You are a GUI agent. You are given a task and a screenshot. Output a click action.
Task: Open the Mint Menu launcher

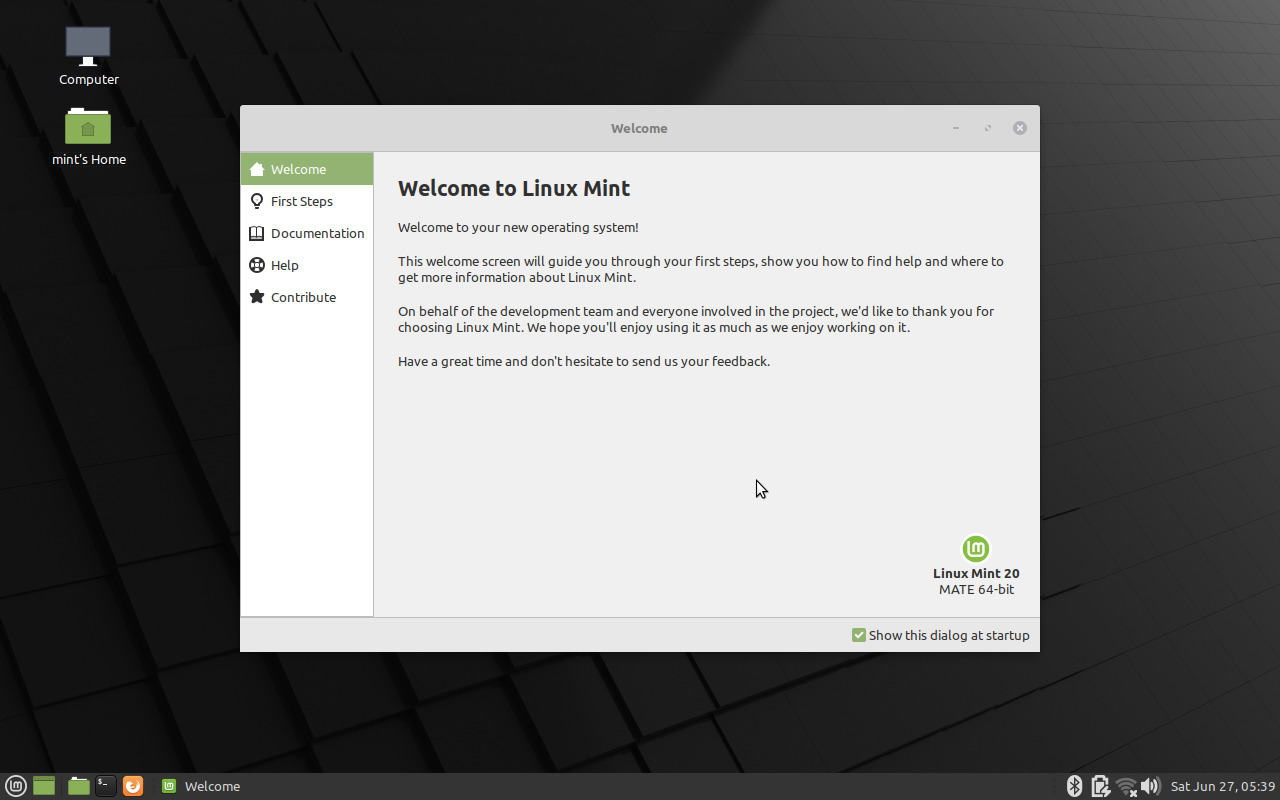(15, 786)
